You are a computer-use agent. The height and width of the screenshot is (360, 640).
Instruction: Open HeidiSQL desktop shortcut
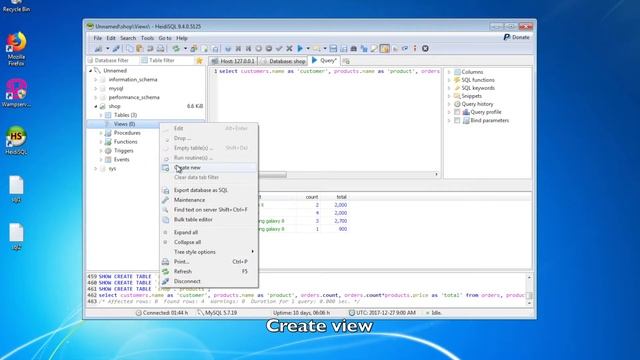click(16, 140)
